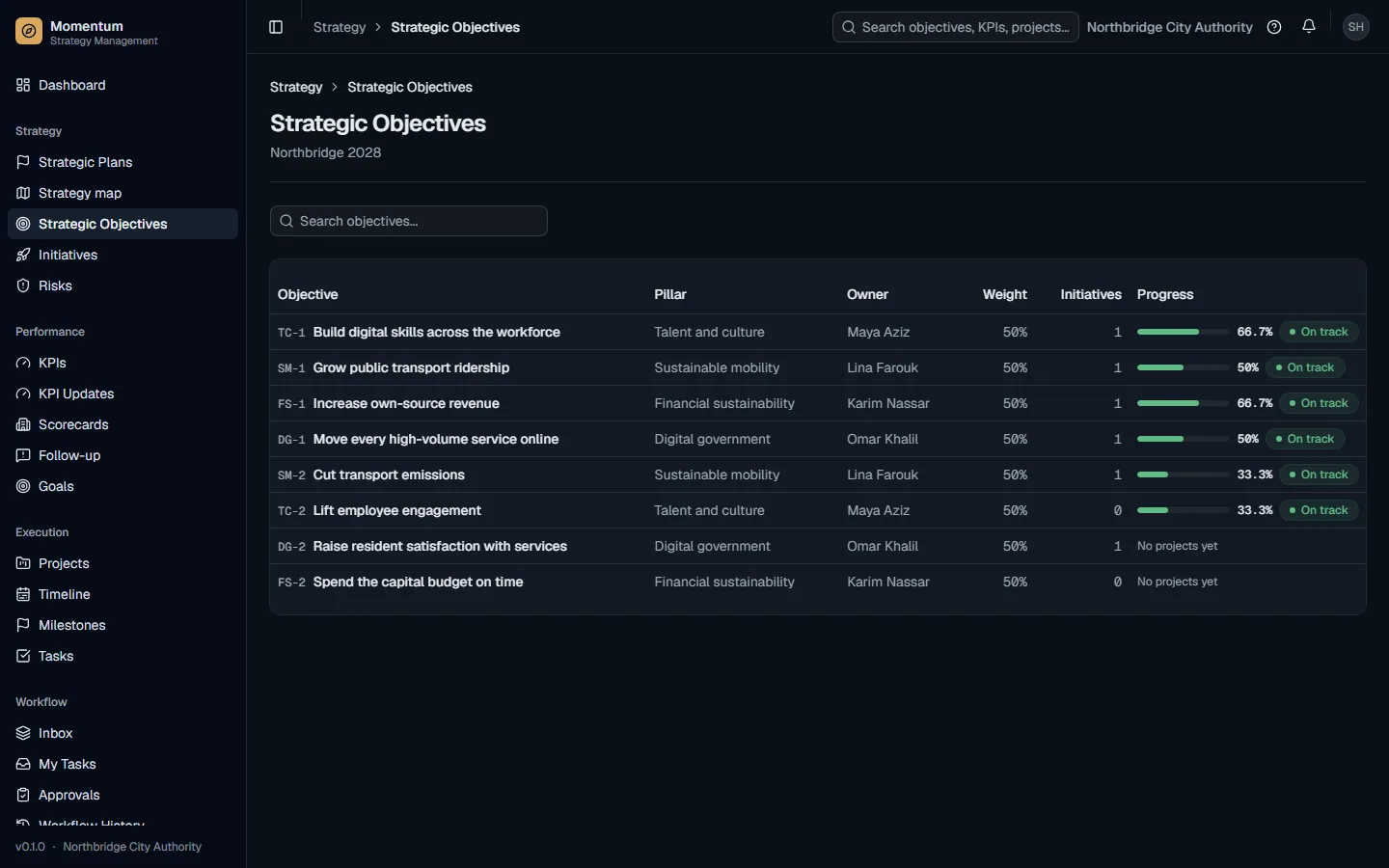Sort by Objective column header
This screenshot has width=1389, height=868.
[308, 294]
